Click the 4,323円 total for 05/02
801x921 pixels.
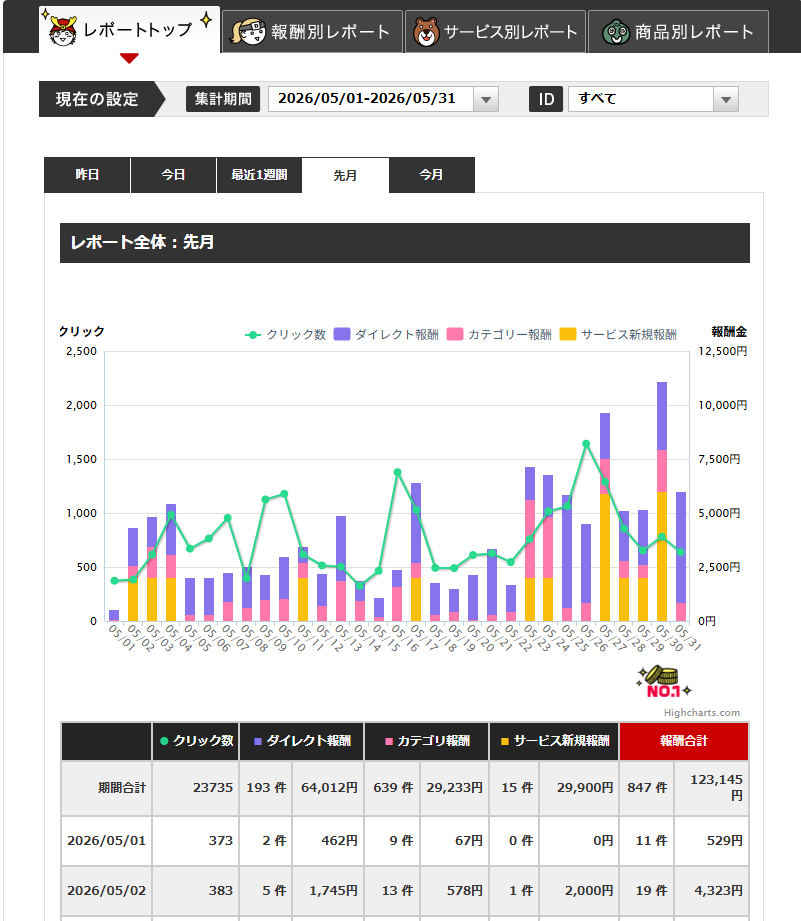712,890
